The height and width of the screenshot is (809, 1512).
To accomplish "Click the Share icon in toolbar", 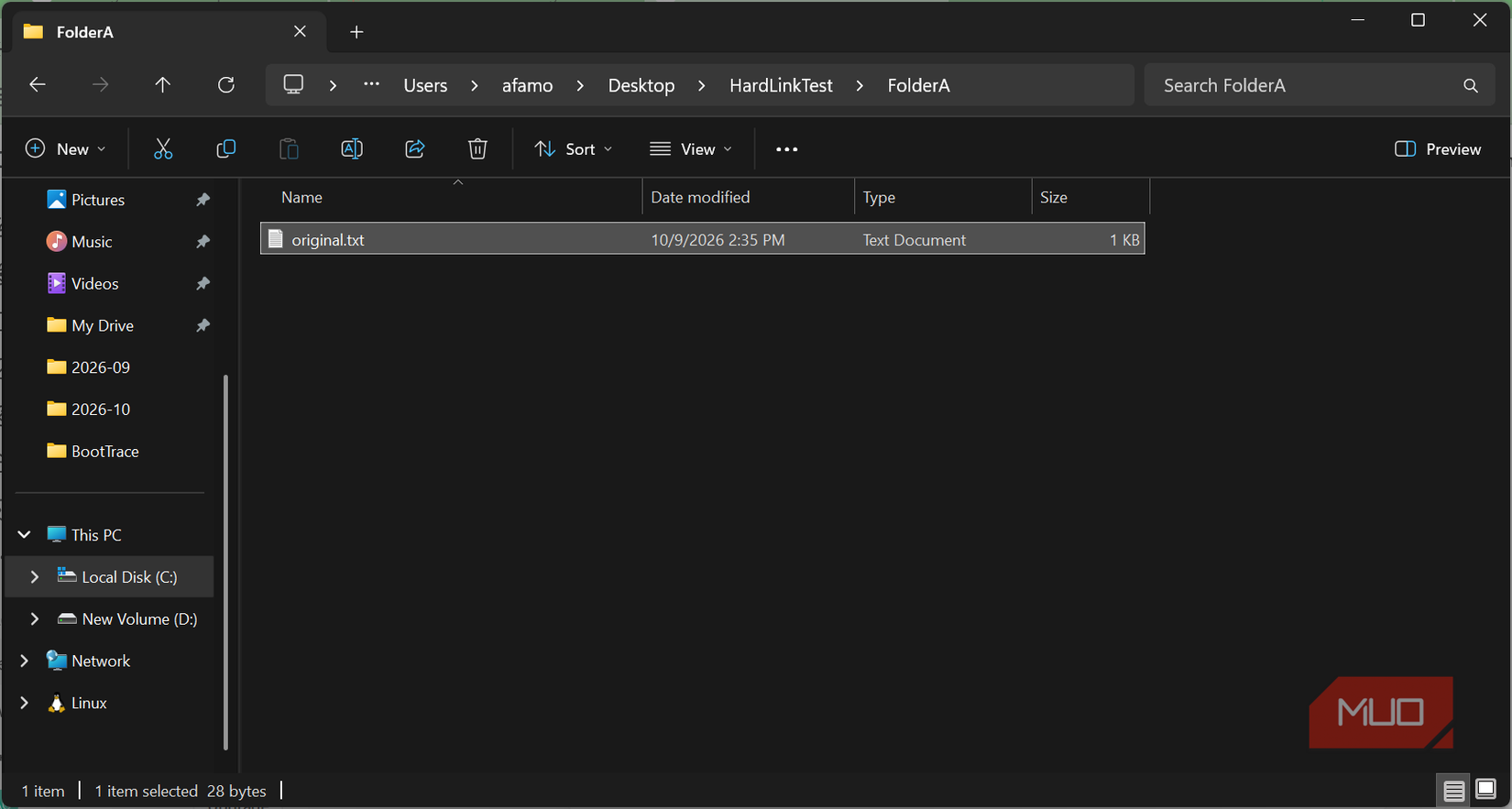I will (x=415, y=149).
